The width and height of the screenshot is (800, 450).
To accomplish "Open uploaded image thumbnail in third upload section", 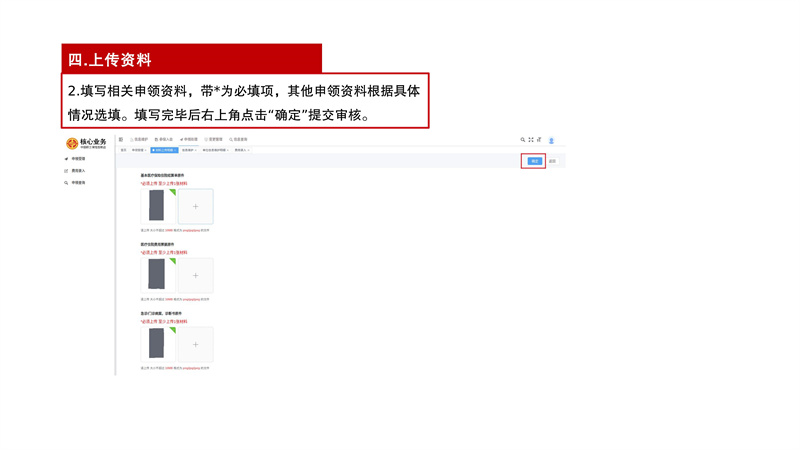I will click(158, 344).
